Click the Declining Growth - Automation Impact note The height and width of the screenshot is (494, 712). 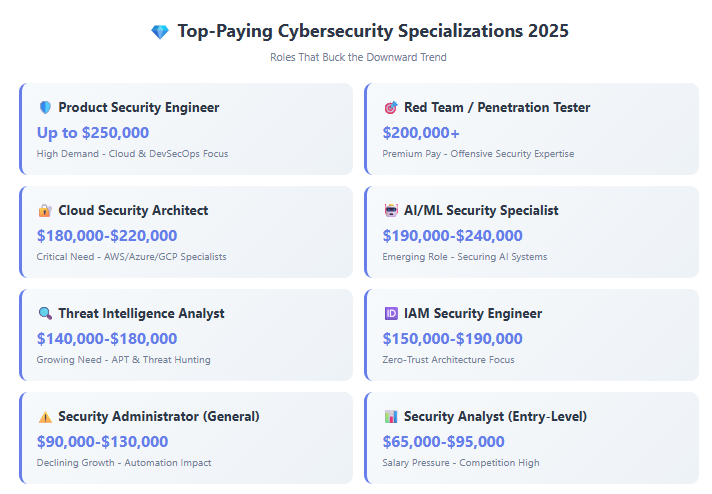pos(124,463)
